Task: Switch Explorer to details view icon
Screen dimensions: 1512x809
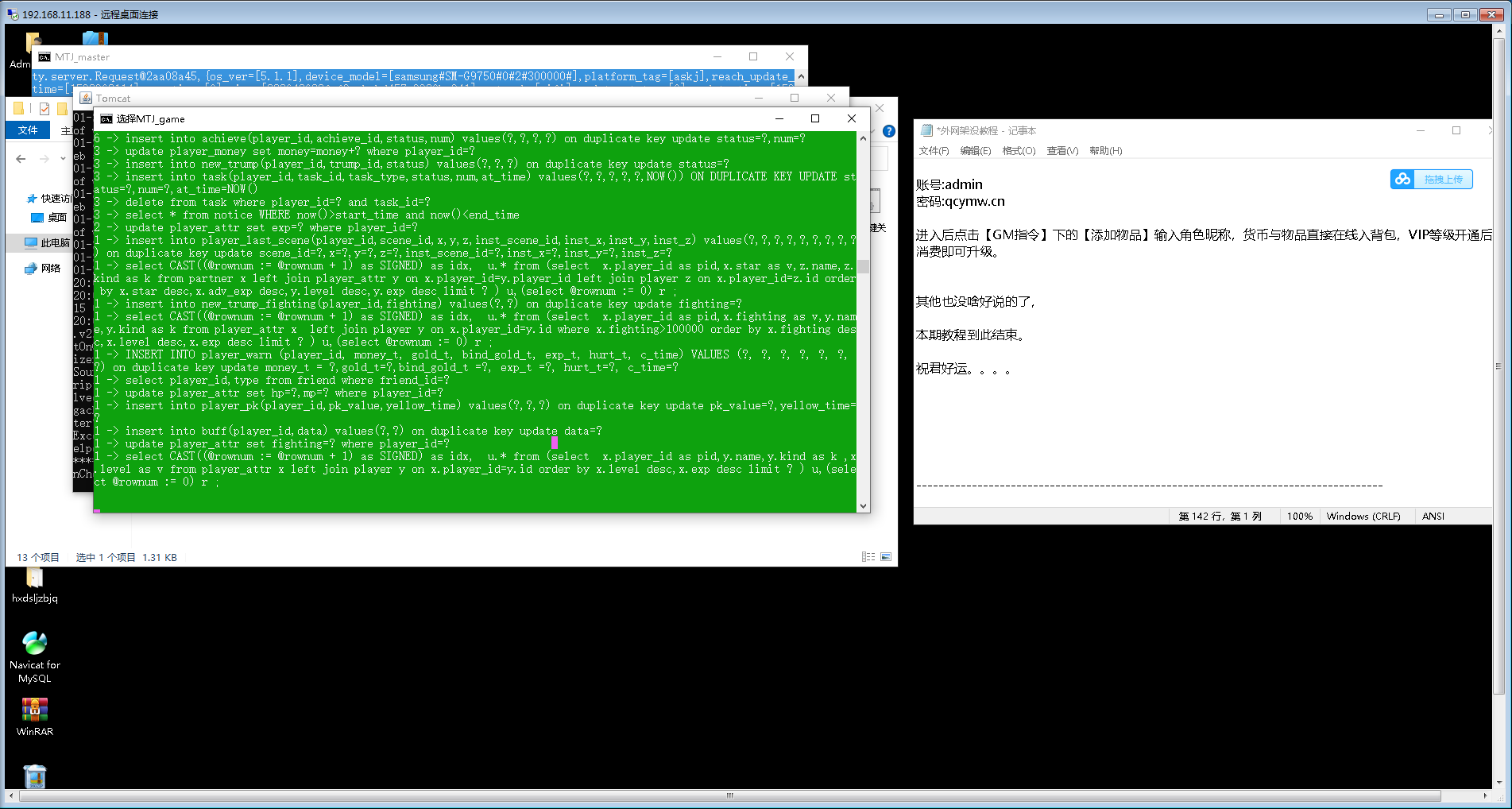Action: tap(868, 557)
